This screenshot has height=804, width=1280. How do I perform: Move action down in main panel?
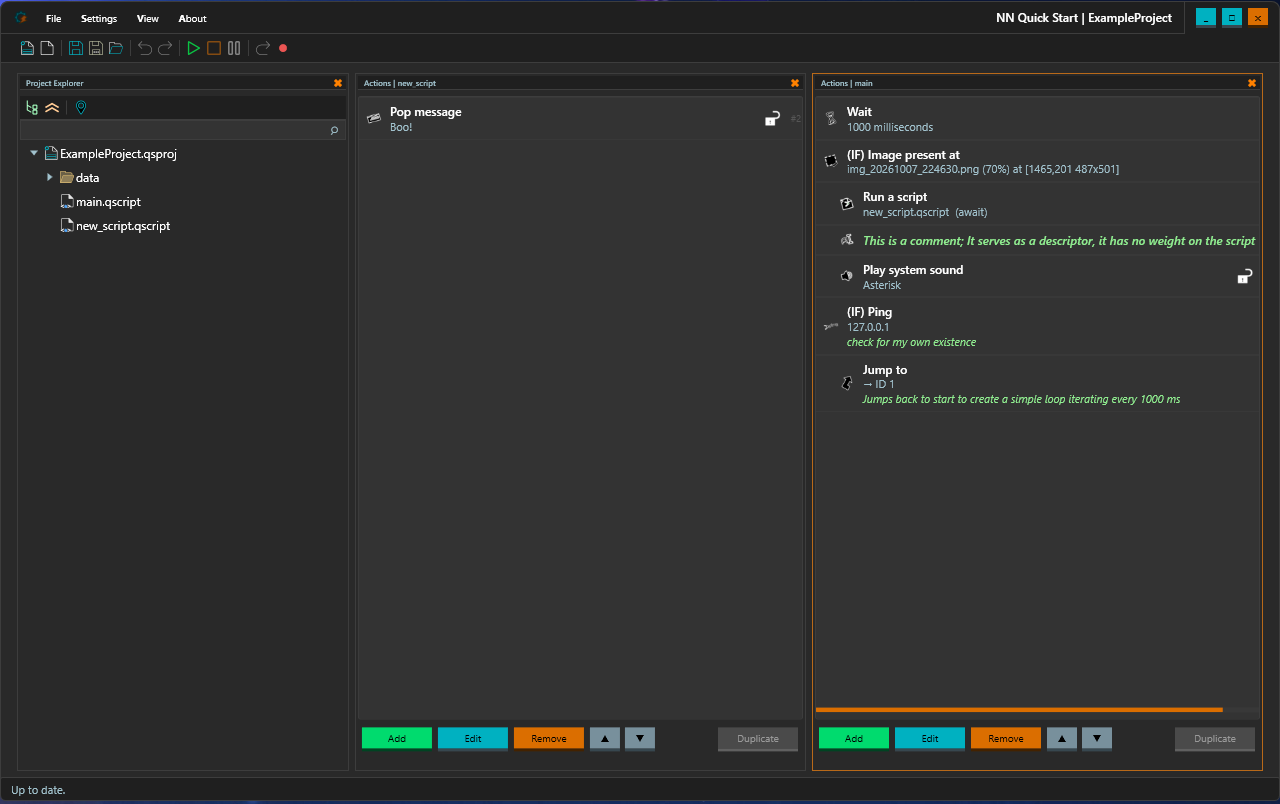click(1097, 738)
